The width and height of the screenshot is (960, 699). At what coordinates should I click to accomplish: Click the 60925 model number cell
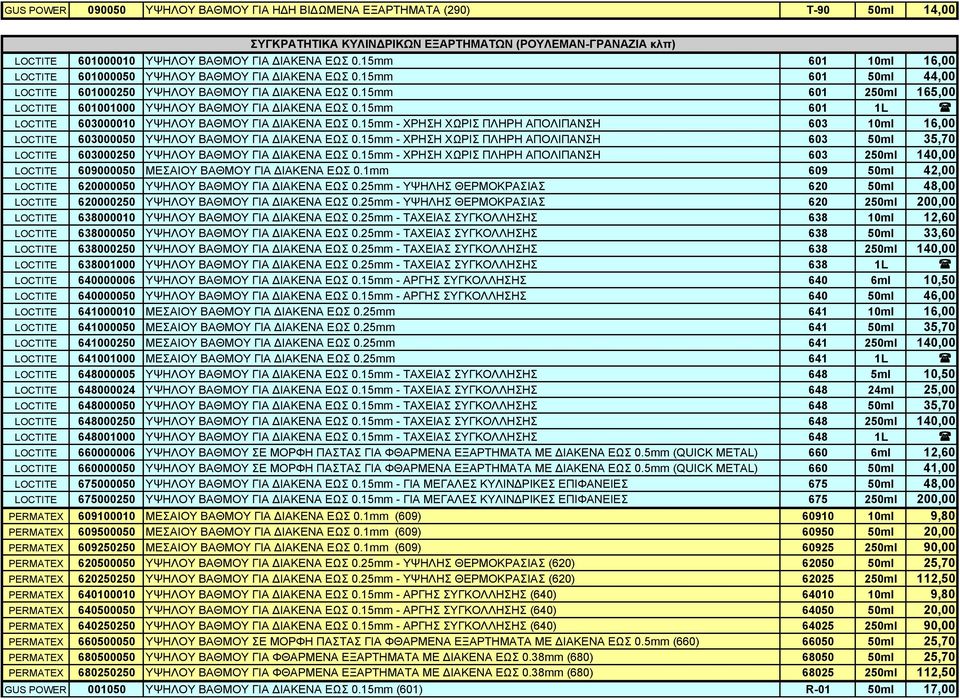(x=817, y=548)
